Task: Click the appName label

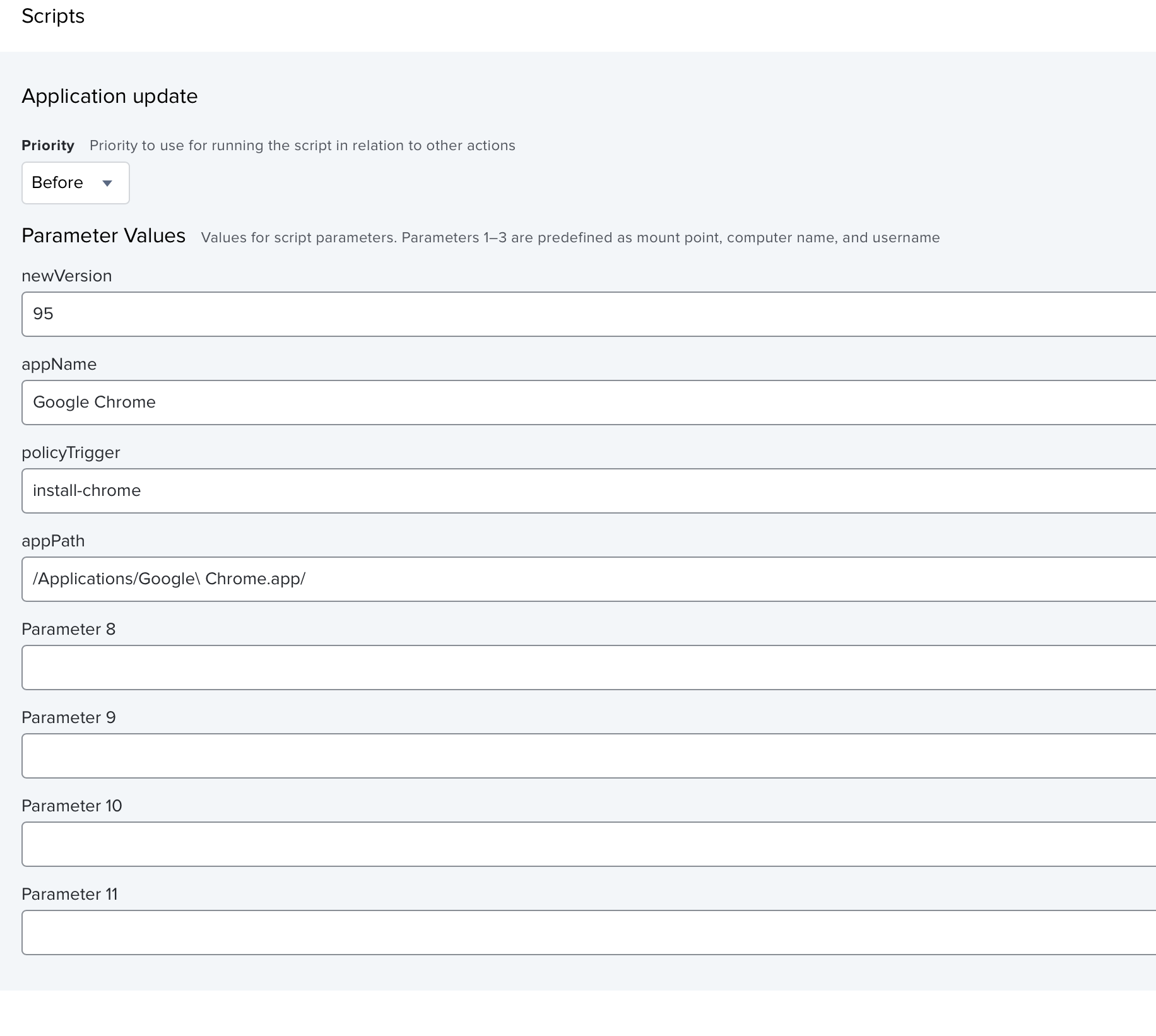Action: (59, 365)
